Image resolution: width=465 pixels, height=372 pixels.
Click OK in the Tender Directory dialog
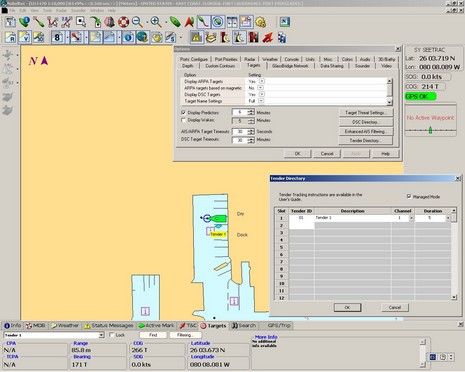click(x=347, y=307)
